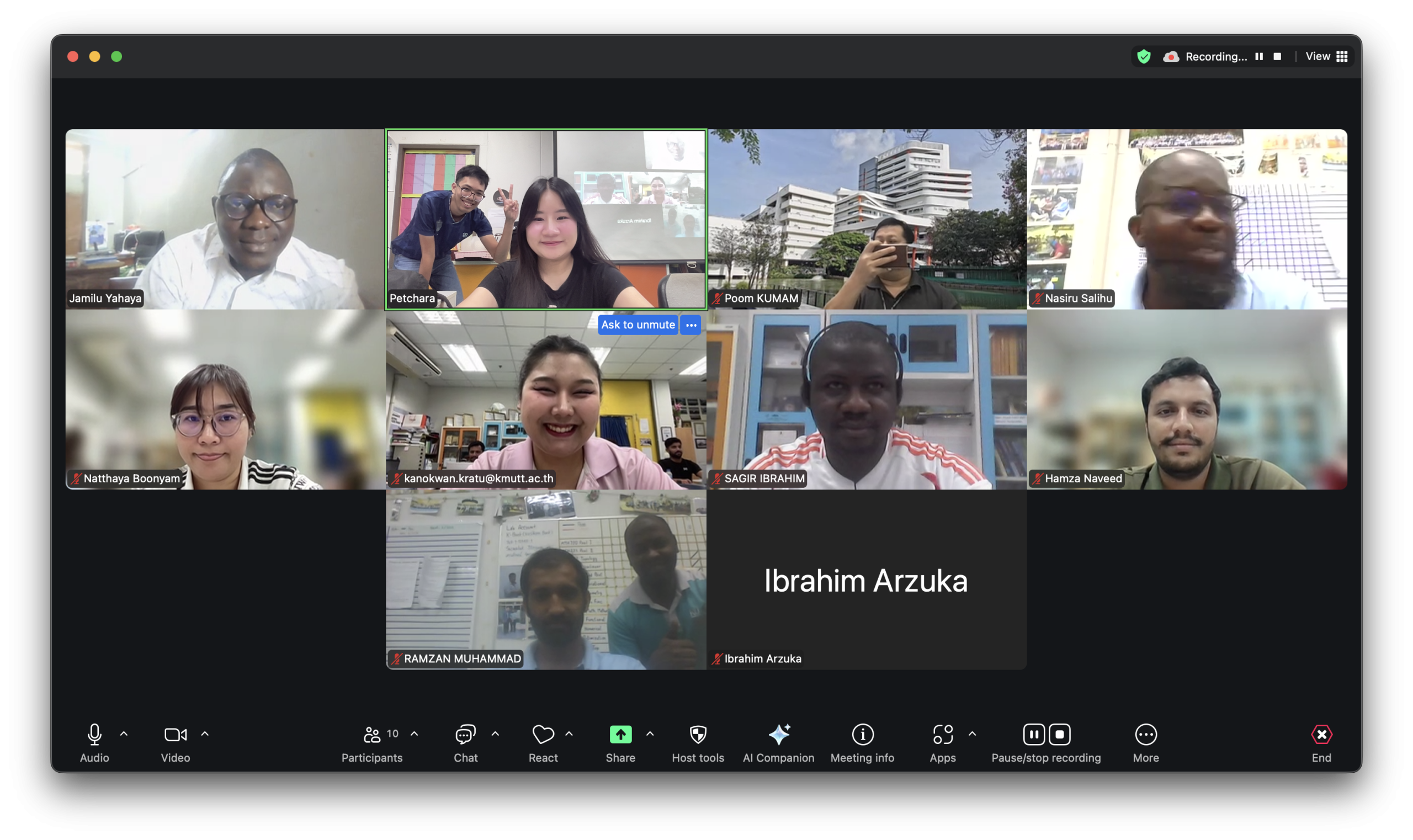Click Ask to unmute button
This screenshot has width=1413, height=840.
(638, 325)
